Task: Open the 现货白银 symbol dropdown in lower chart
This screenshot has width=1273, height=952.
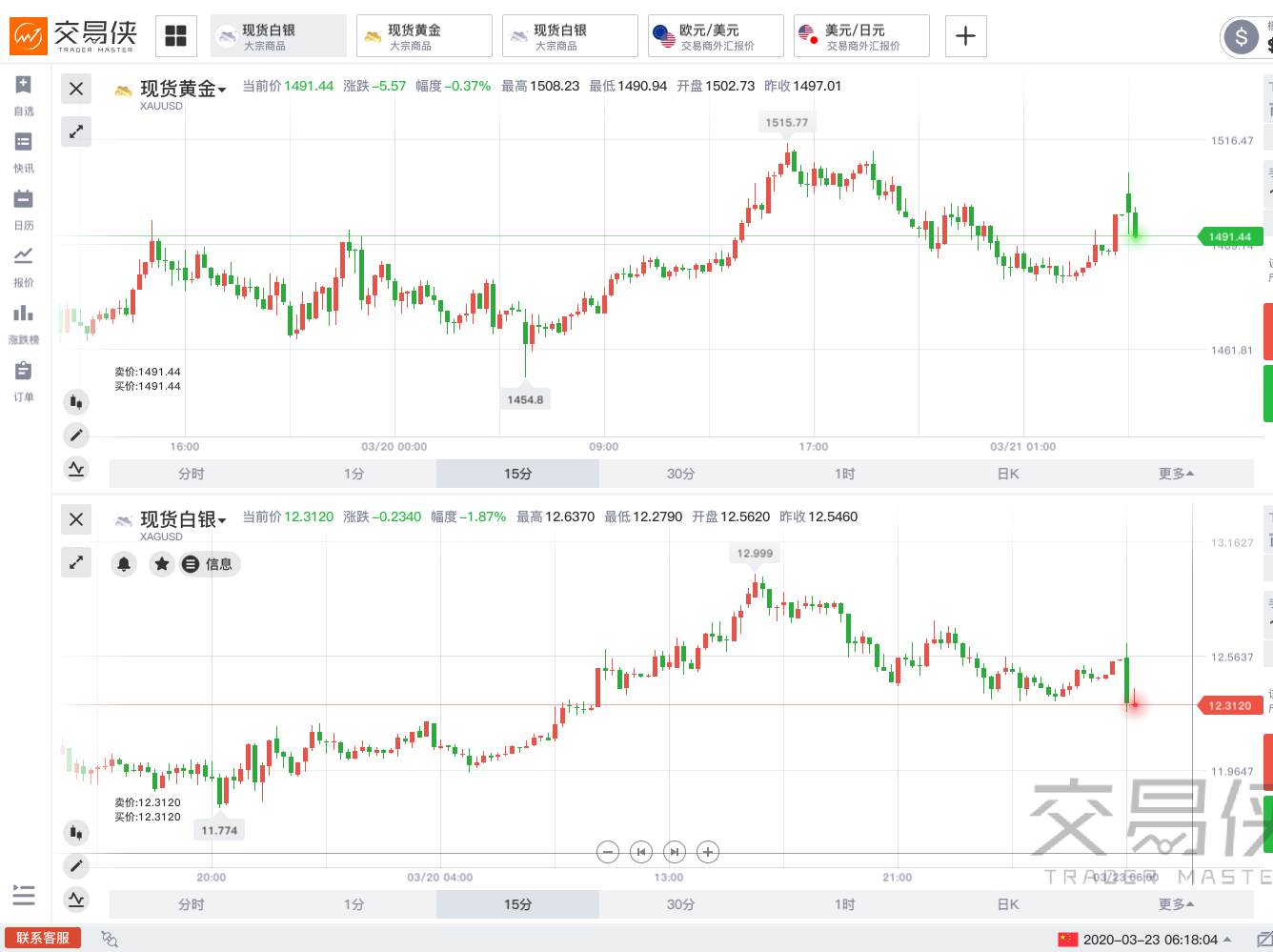Action: 183,520
